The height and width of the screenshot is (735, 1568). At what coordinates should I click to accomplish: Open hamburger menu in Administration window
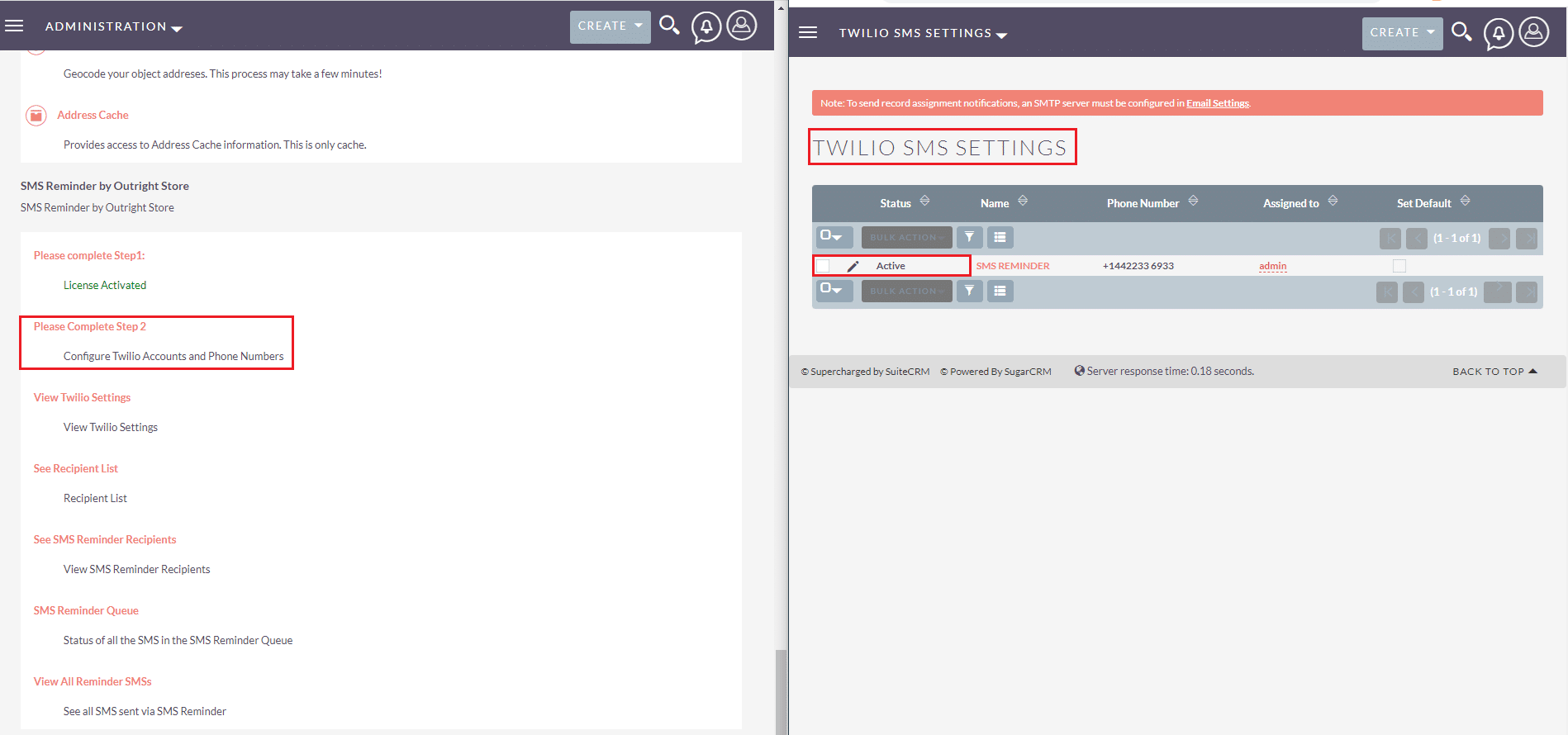pyautogui.click(x=14, y=26)
